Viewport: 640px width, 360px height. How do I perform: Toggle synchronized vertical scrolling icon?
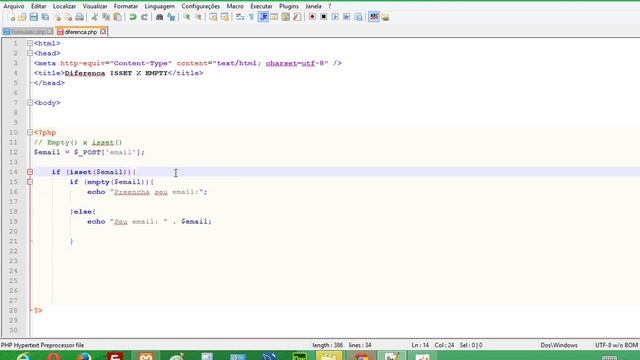click(x=213, y=17)
